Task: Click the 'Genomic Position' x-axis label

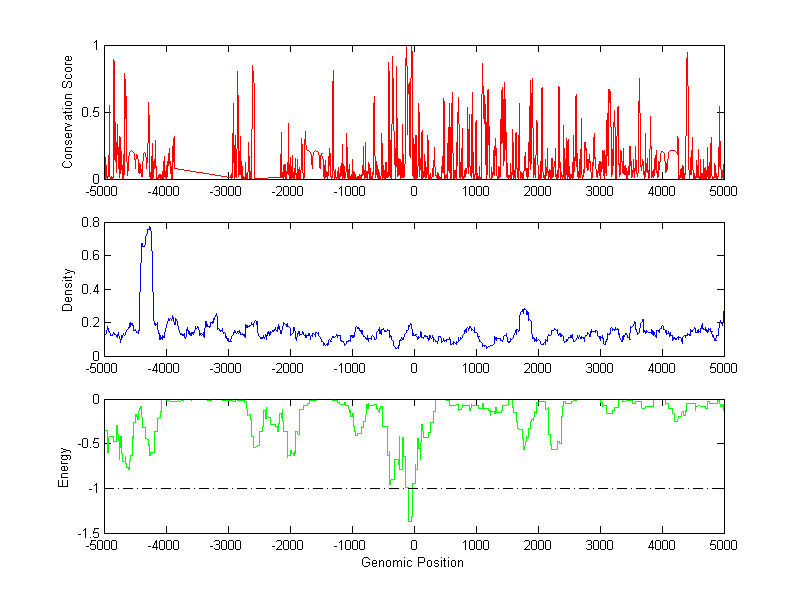Action: click(413, 562)
